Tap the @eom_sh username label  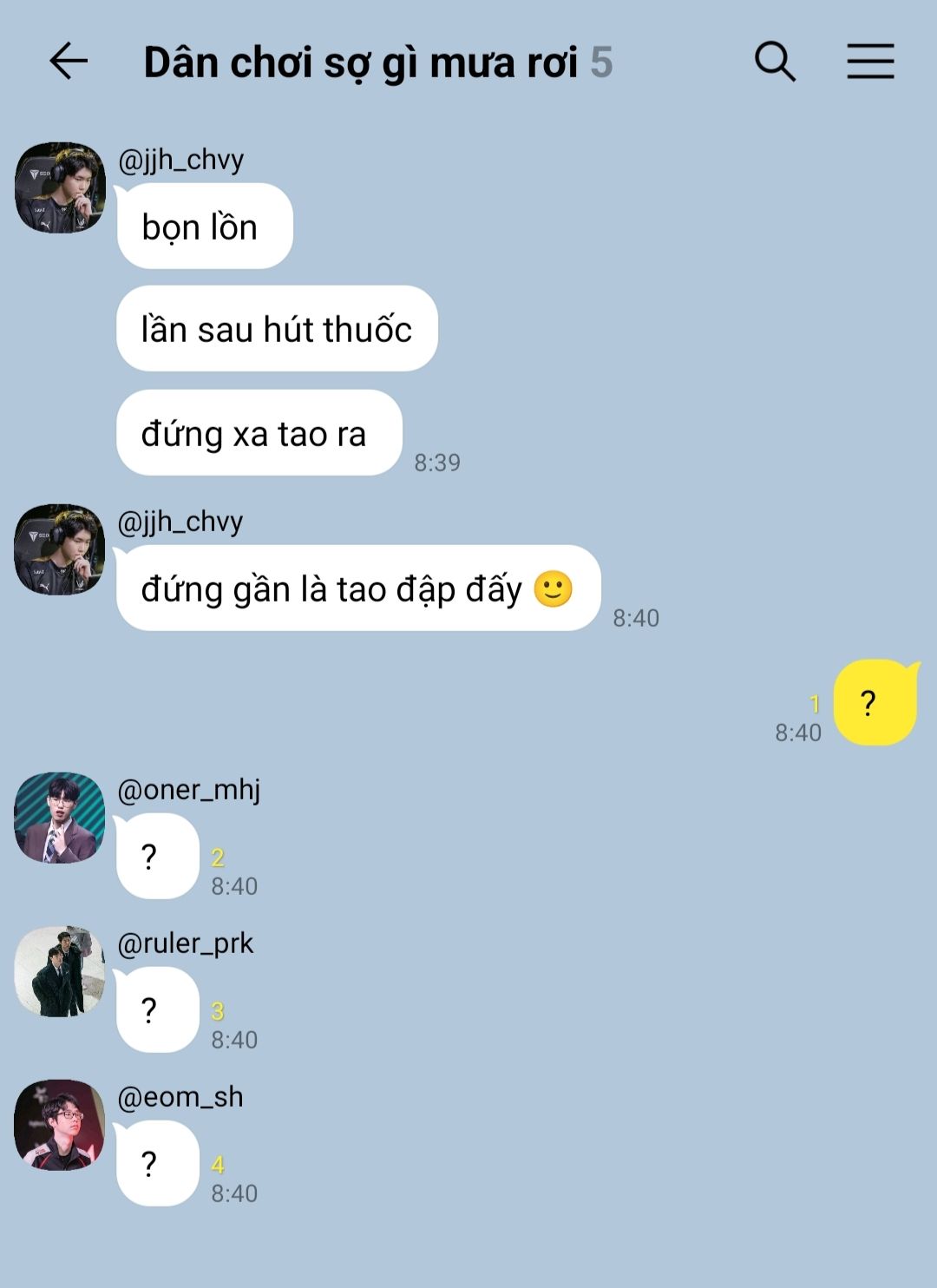(x=180, y=1097)
